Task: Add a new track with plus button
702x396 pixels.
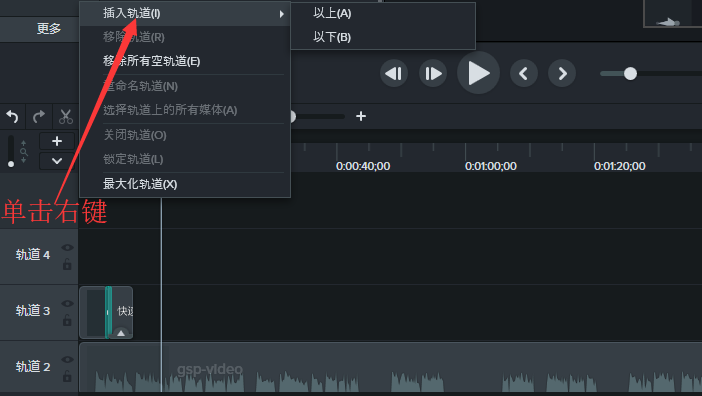Action: (57, 141)
